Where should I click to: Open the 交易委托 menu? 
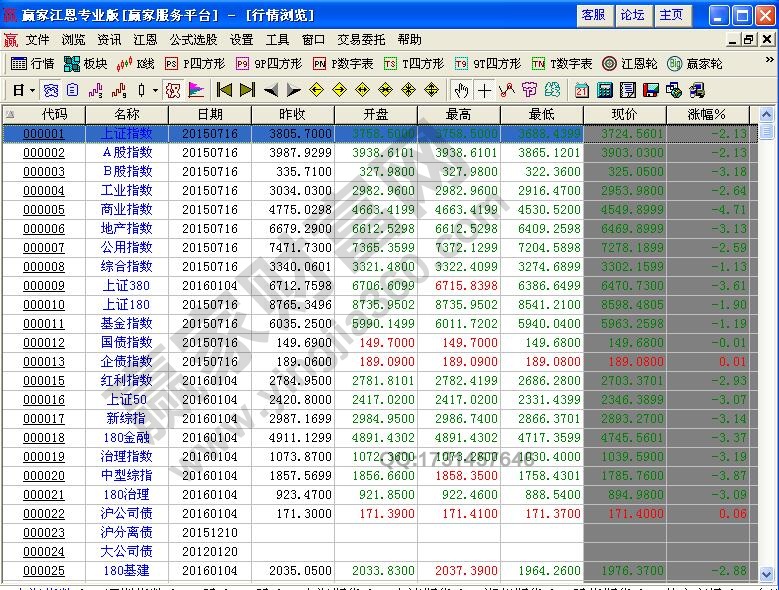coord(360,40)
